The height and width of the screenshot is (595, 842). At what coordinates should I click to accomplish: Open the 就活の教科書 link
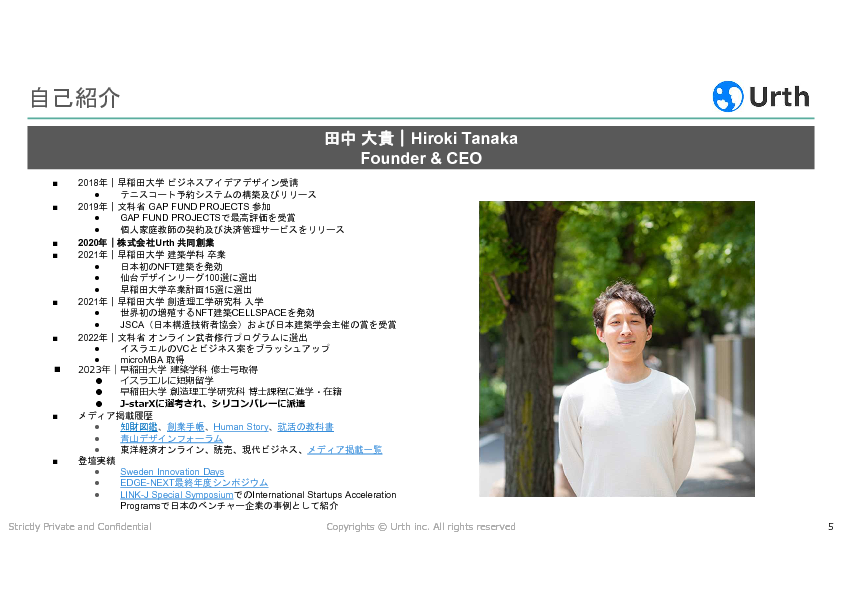305,427
